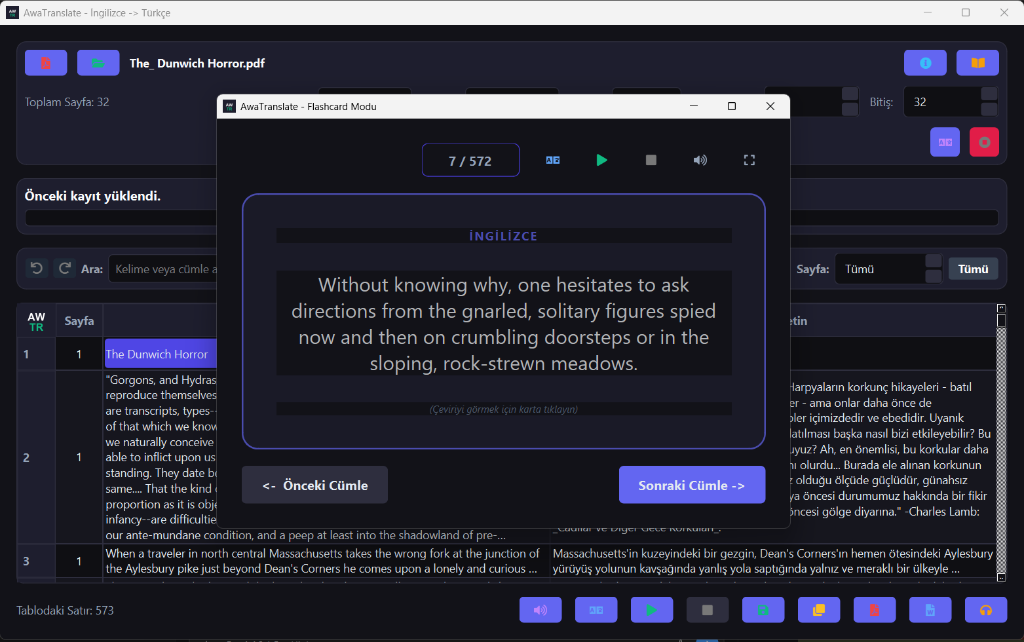Click the flashcard to reveal the translation
Image resolution: width=1024 pixels, height=642 pixels.
click(504, 321)
